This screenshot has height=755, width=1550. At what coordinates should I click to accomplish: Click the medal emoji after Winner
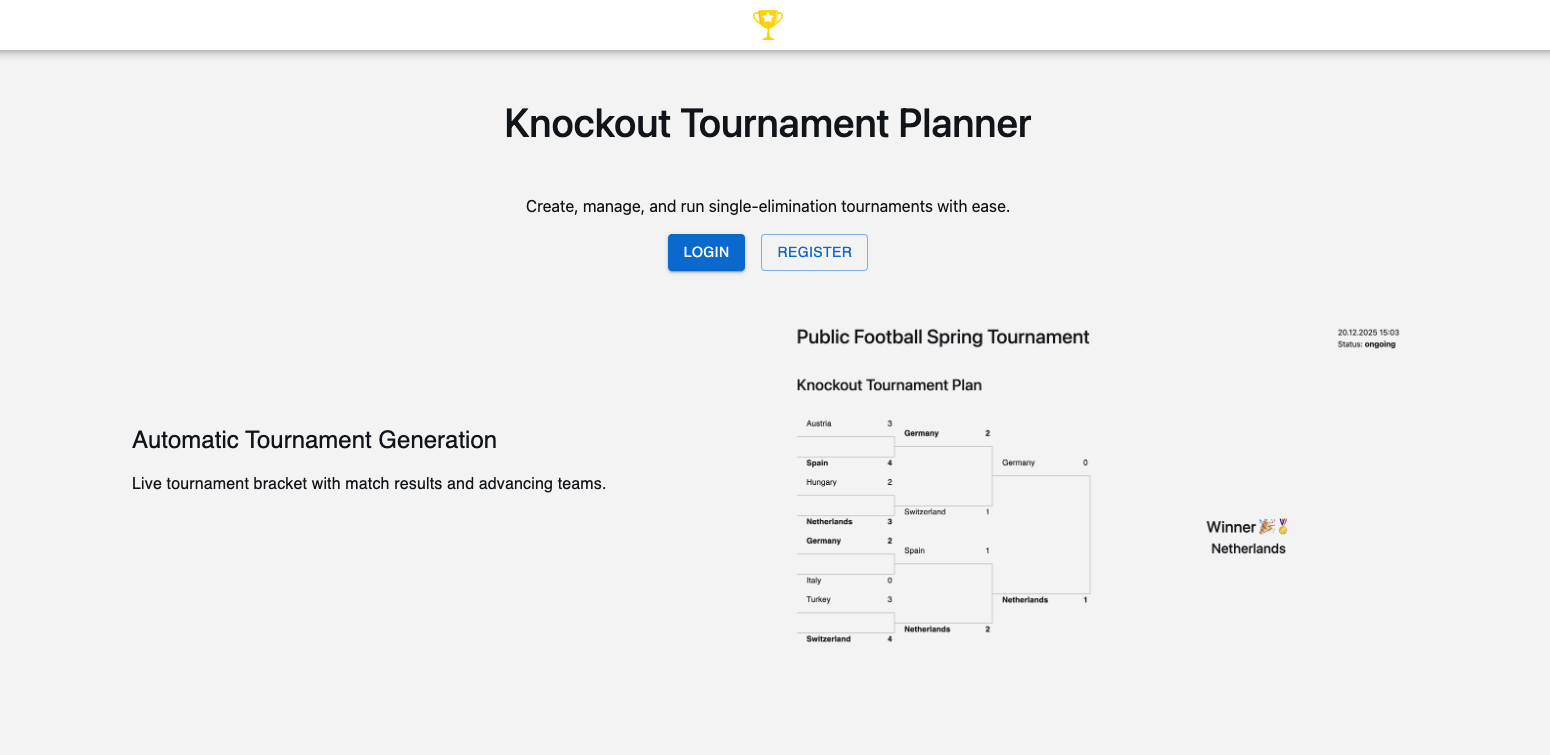(1283, 527)
